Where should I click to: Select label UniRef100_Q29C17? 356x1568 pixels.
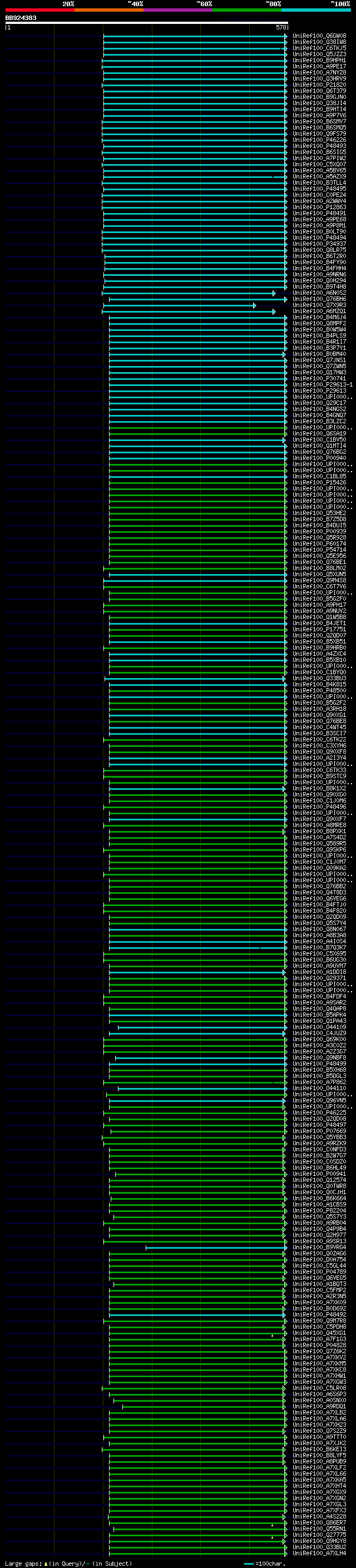pyautogui.click(x=319, y=403)
